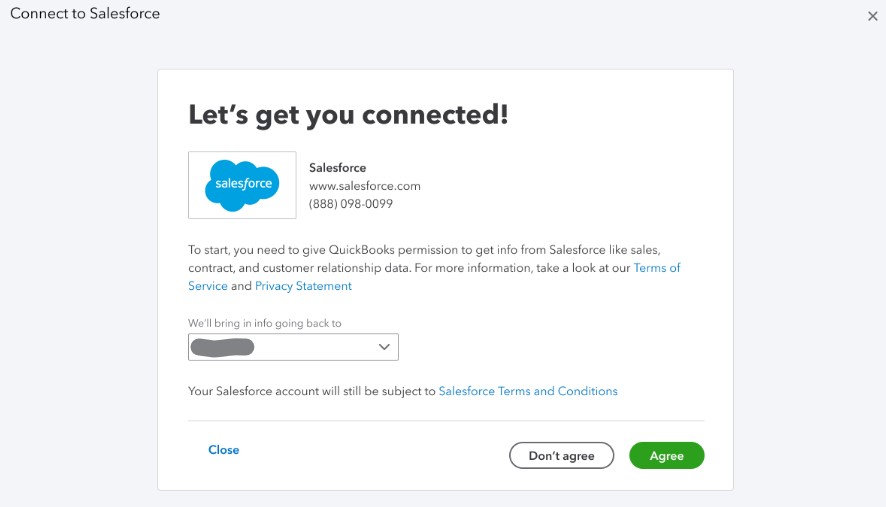Open Salesforce Terms and Conditions link
This screenshot has height=507, width=886.
[x=528, y=391]
